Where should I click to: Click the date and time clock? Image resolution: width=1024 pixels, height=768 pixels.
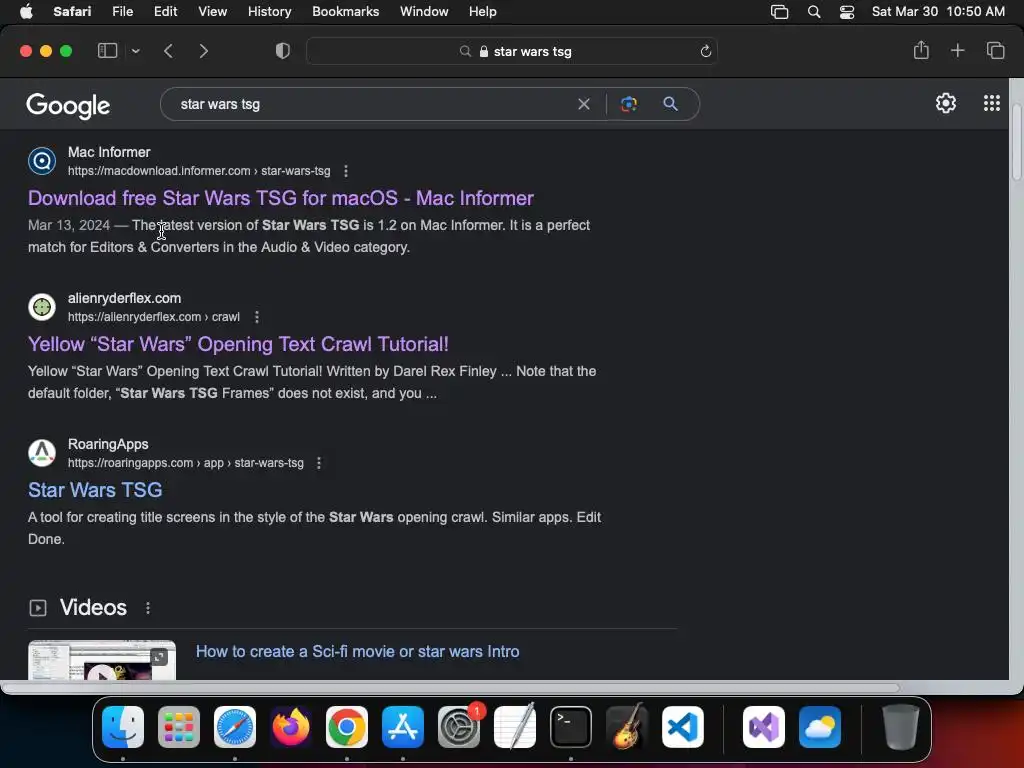(938, 12)
